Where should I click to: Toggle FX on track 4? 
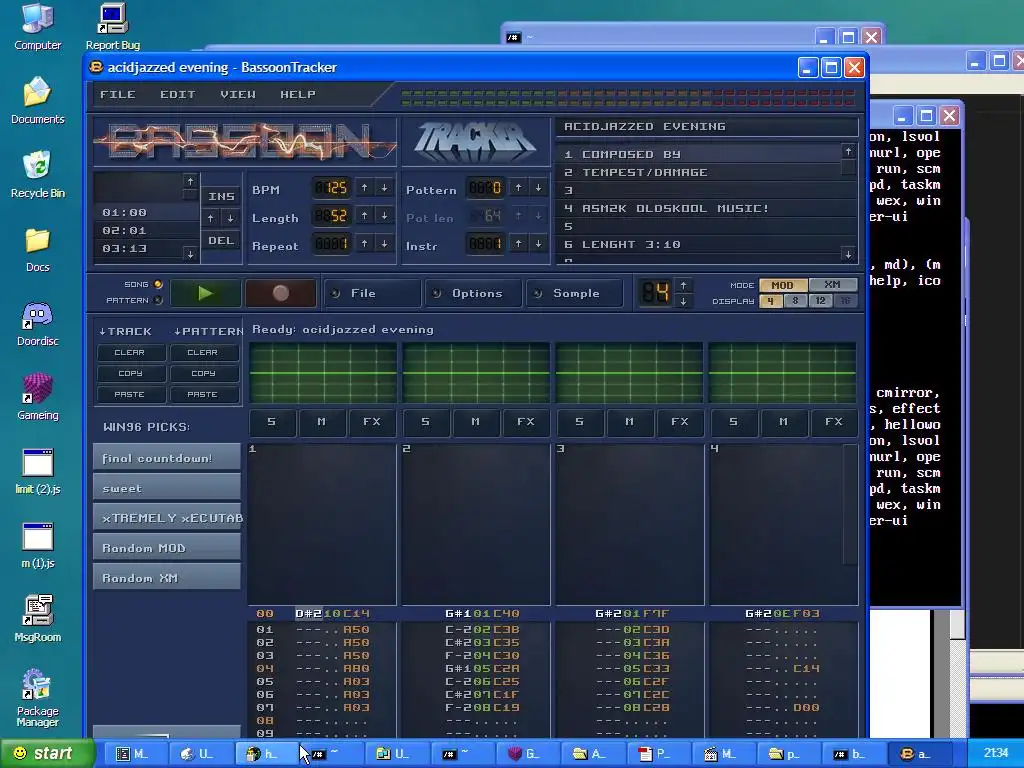(834, 422)
